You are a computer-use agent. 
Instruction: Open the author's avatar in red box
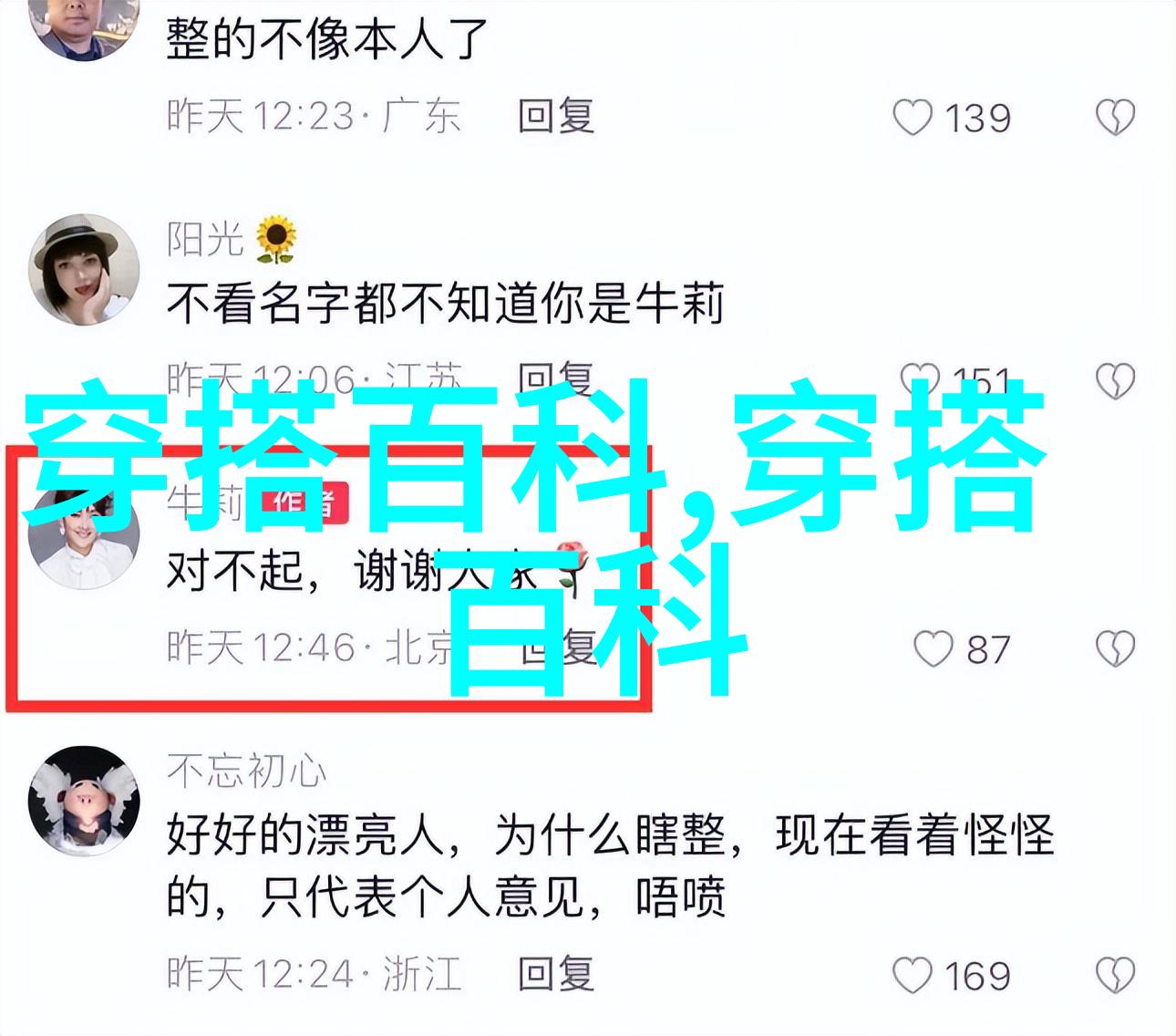tap(84, 540)
